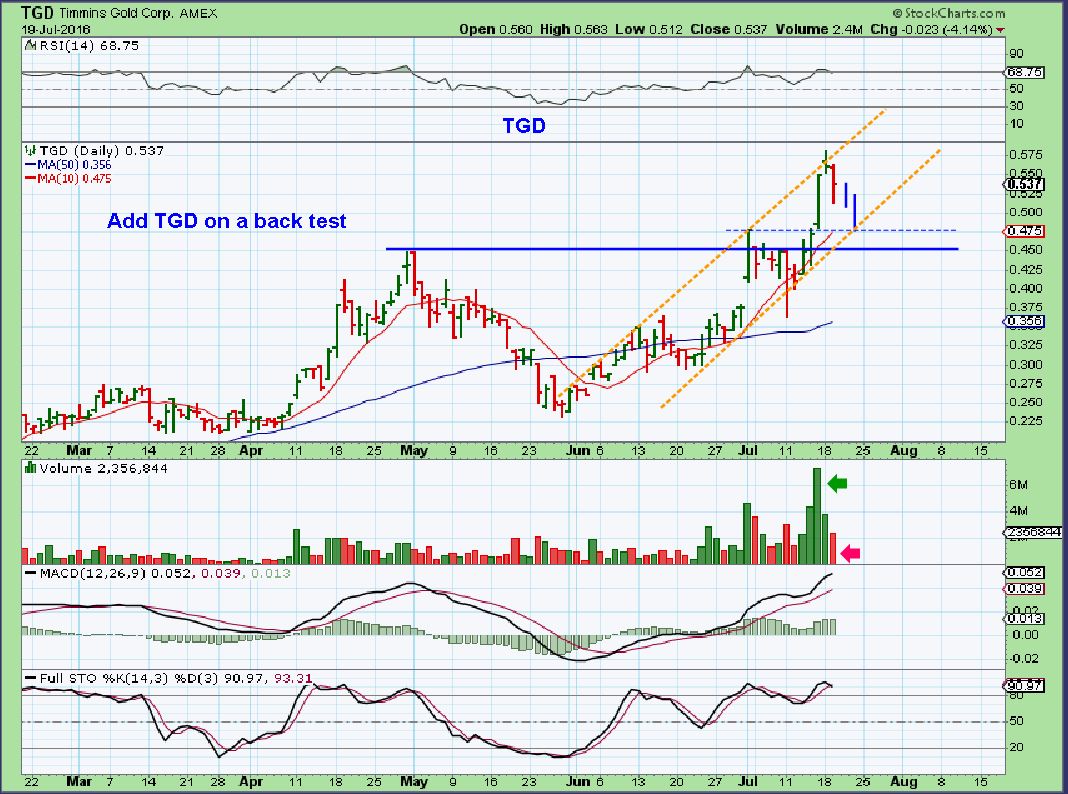The height and width of the screenshot is (794, 1068).
Task: Click the Timmins Gold Corp. company name
Action: tap(116, 13)
